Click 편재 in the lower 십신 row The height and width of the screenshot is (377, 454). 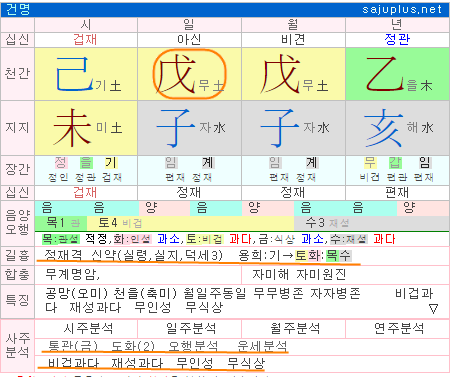[x=397, y=192]
